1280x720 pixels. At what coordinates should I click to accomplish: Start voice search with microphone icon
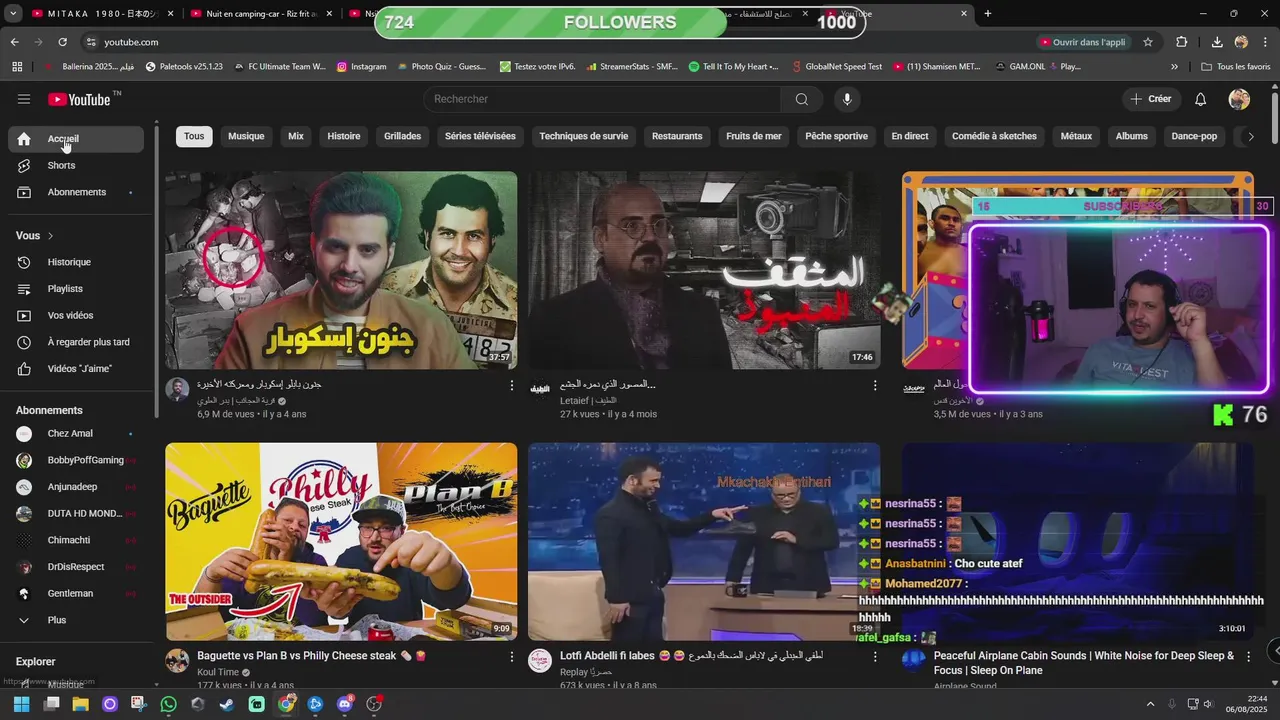(847, 99)
